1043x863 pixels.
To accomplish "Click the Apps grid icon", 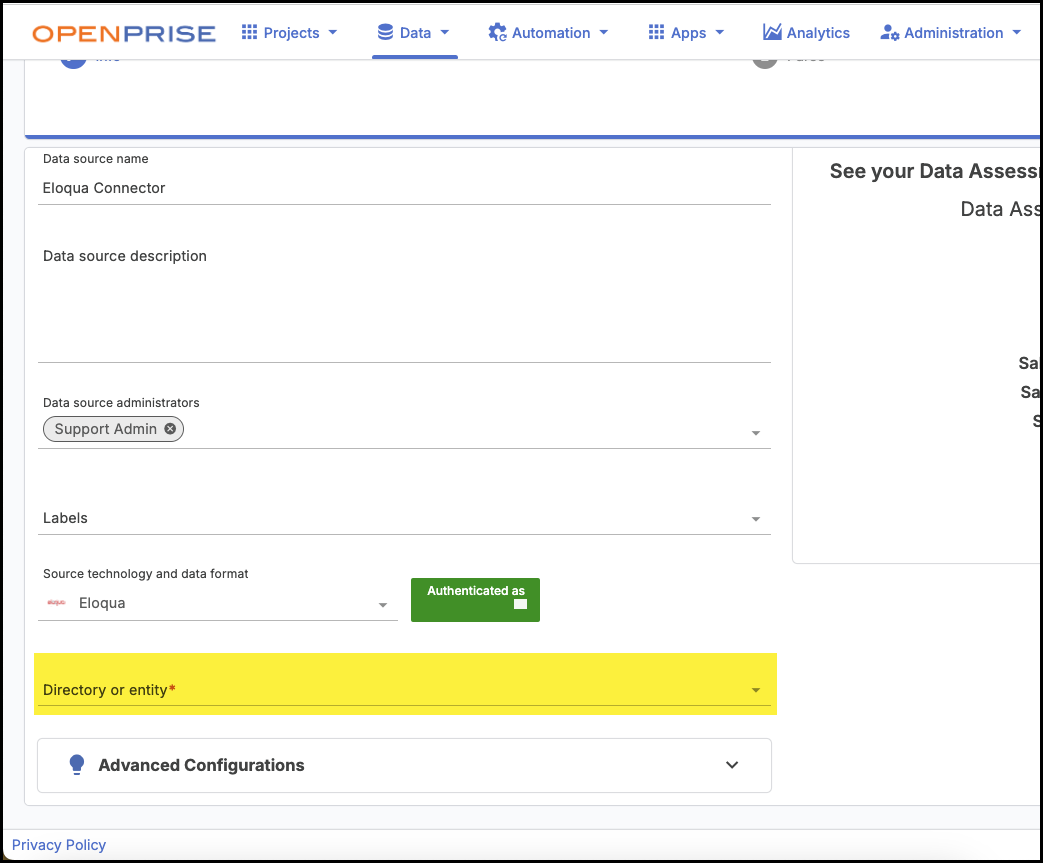I will tap(657, 32).
